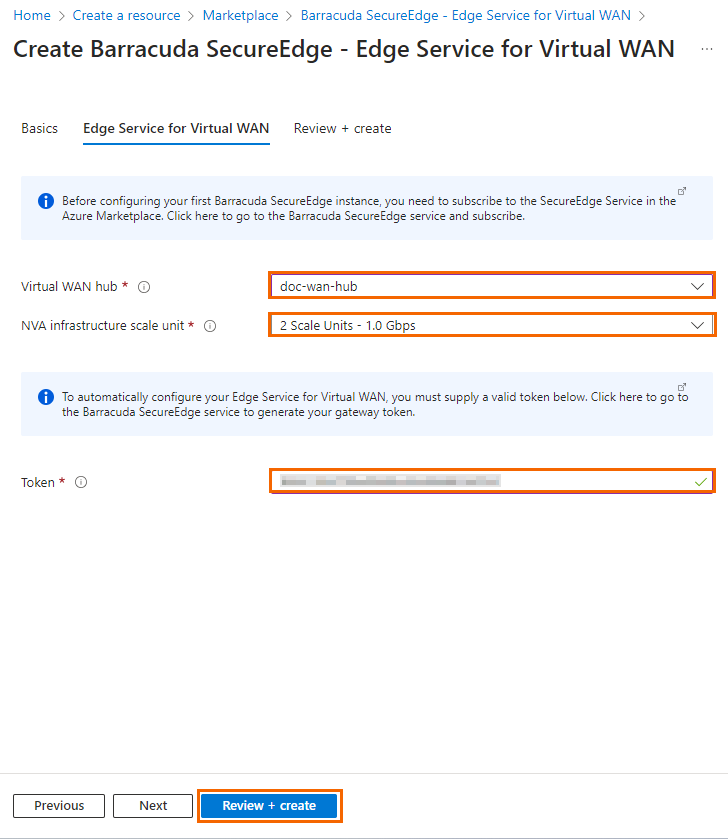
Task: Click inside the Token input field
Action: coord(450,481)
